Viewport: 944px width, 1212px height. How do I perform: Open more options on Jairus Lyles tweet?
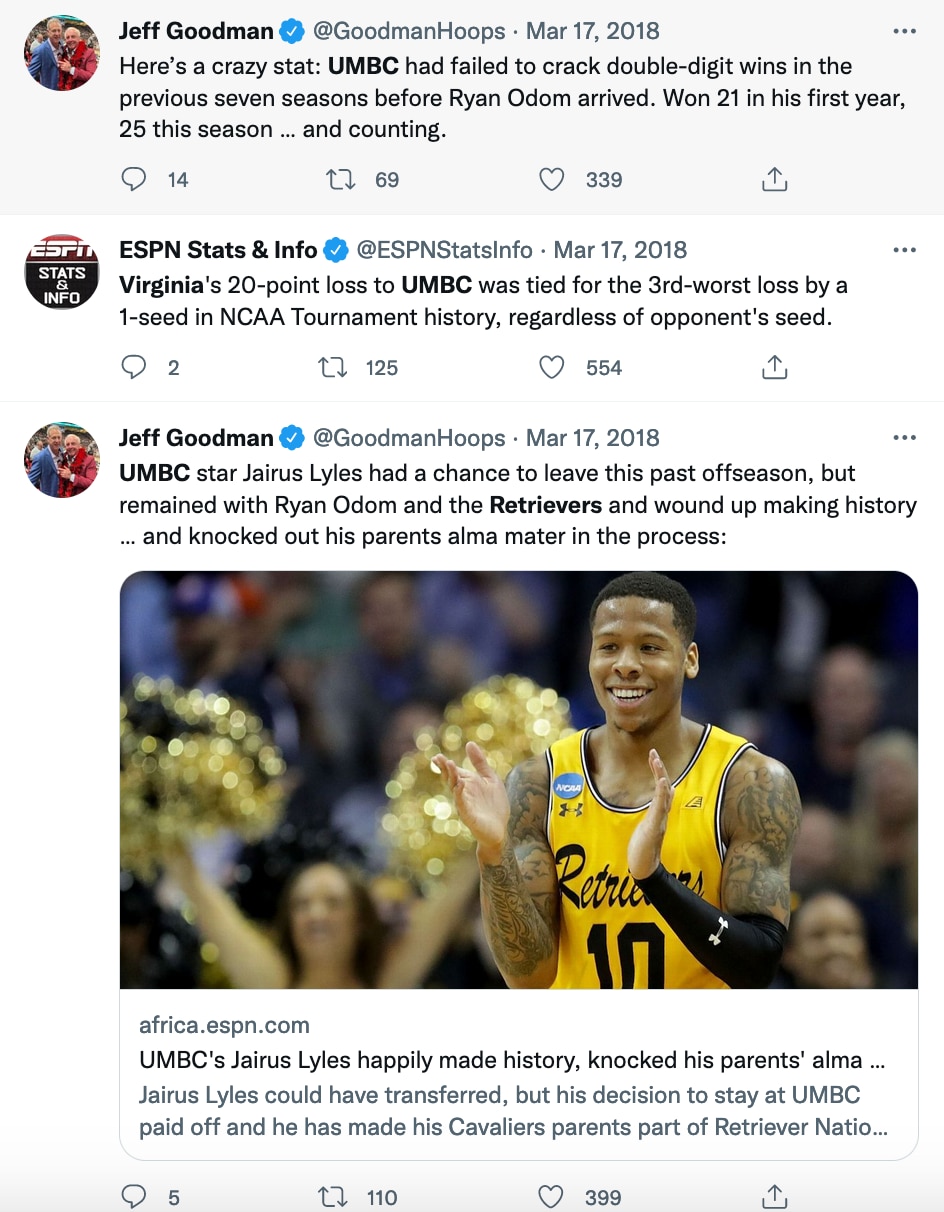coord(904,438)
